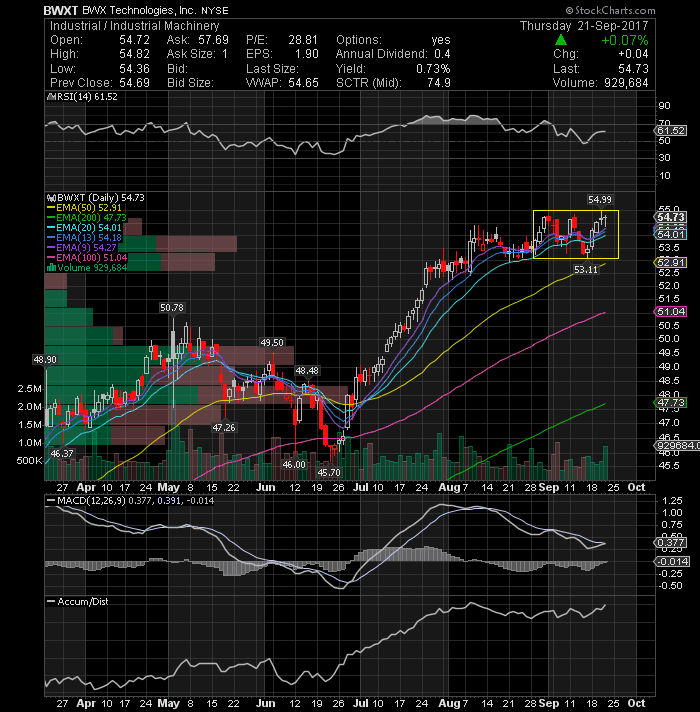Click the 45.70 low price annotation
Viewport: 700px width, 712px height.
(x=329, y=472)
